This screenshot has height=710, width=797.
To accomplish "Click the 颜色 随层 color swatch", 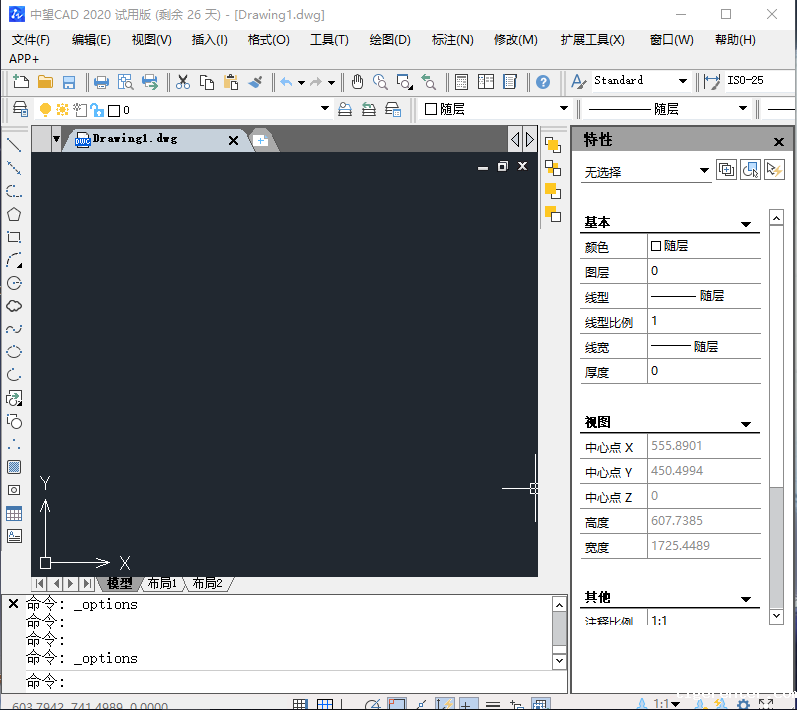I will tap(656, 246).
